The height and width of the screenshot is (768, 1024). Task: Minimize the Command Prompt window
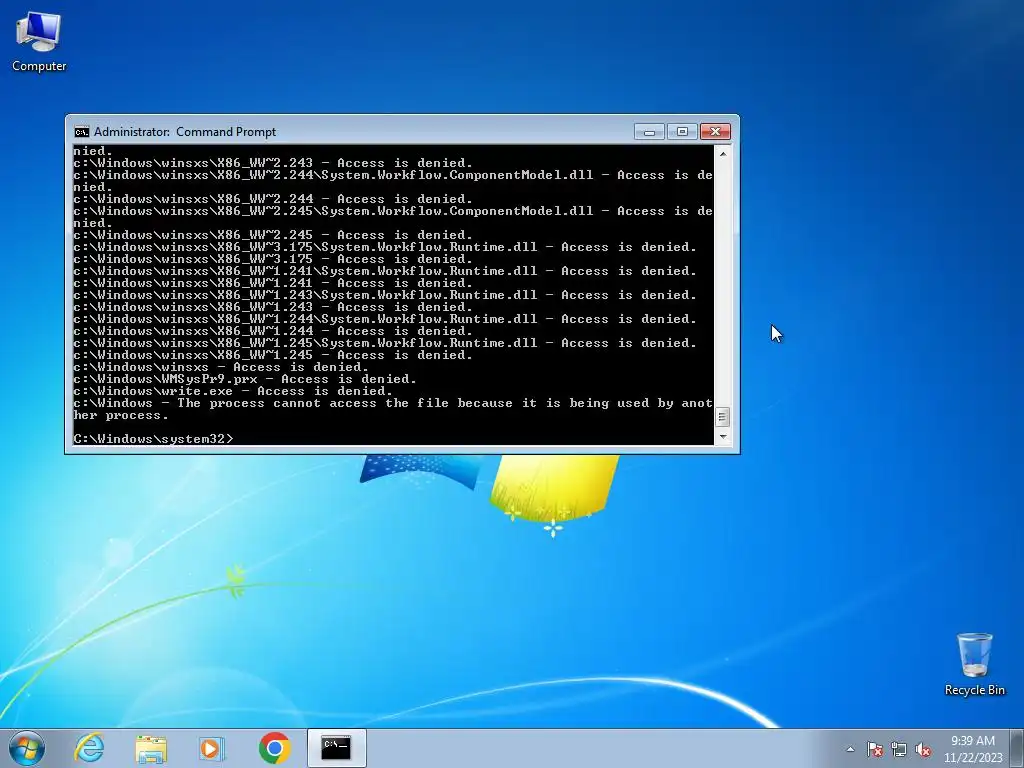[649, 132]
